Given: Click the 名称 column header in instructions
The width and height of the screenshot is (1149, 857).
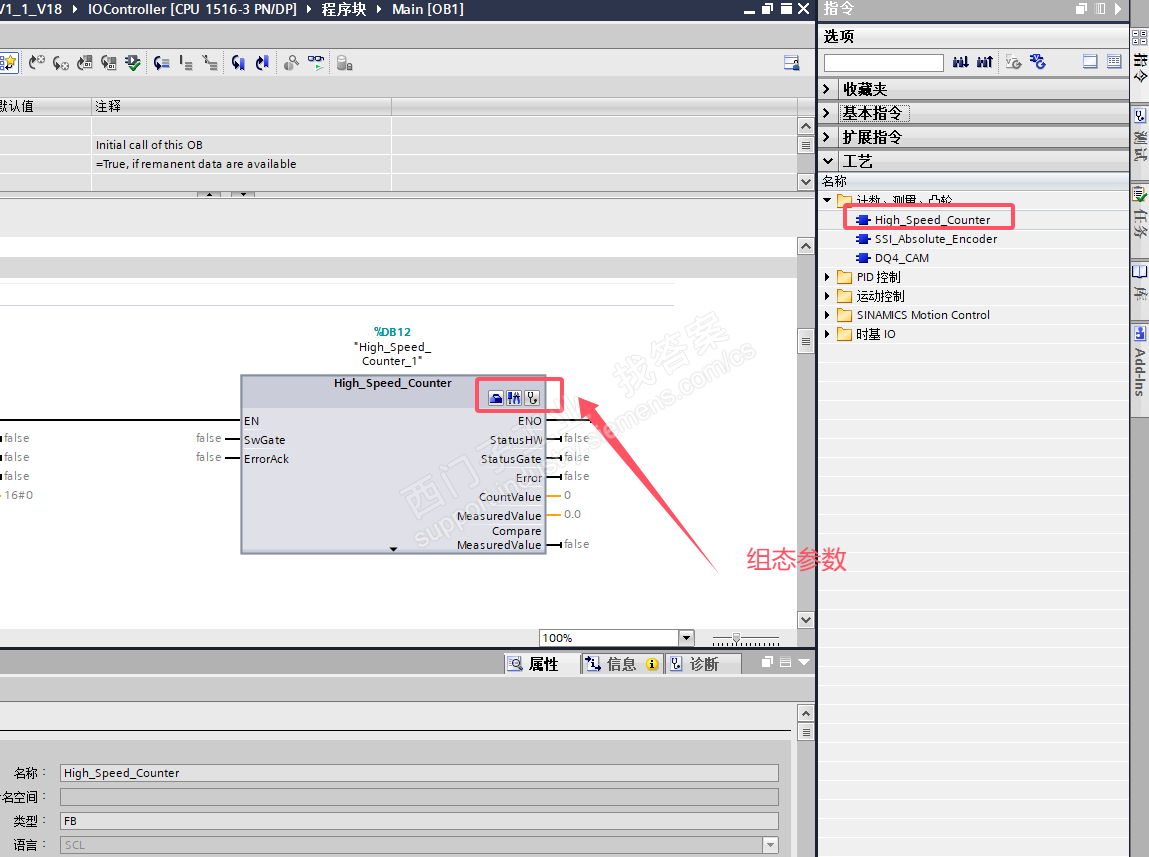Looking at the screenshot, I should 973,181.
